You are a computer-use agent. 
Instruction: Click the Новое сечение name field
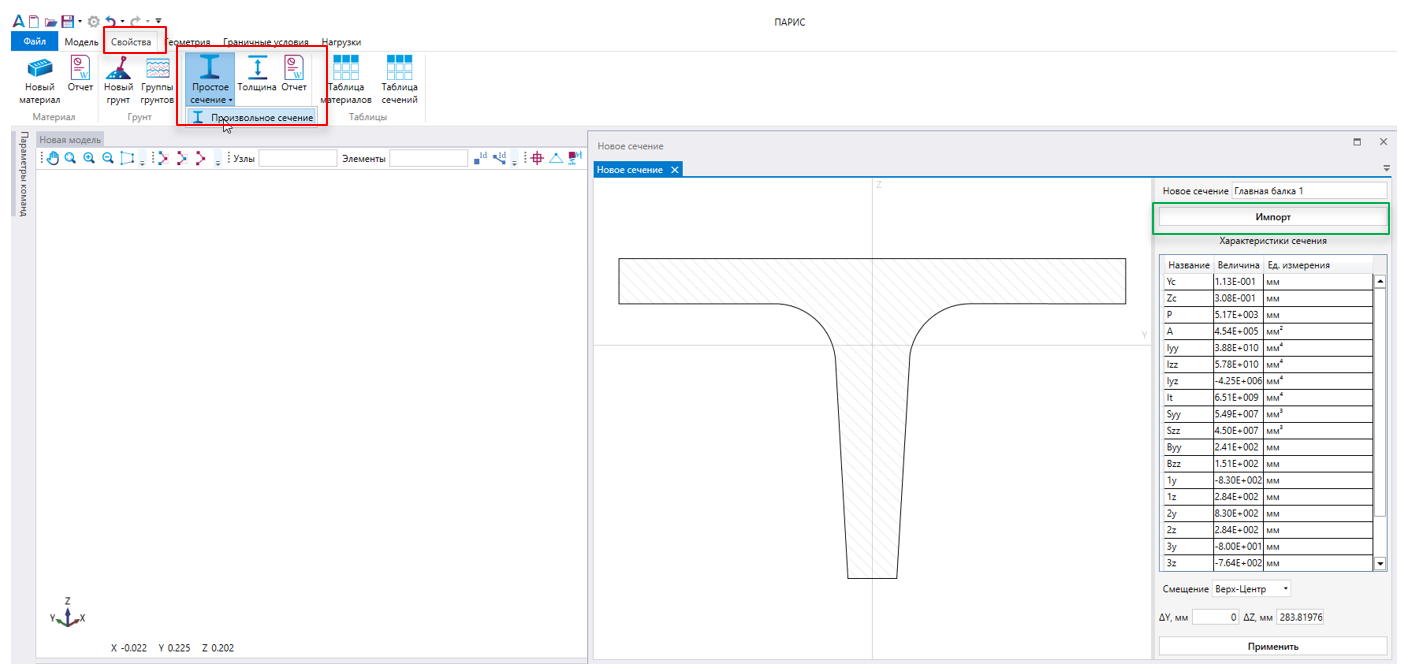coord(1309,190)
